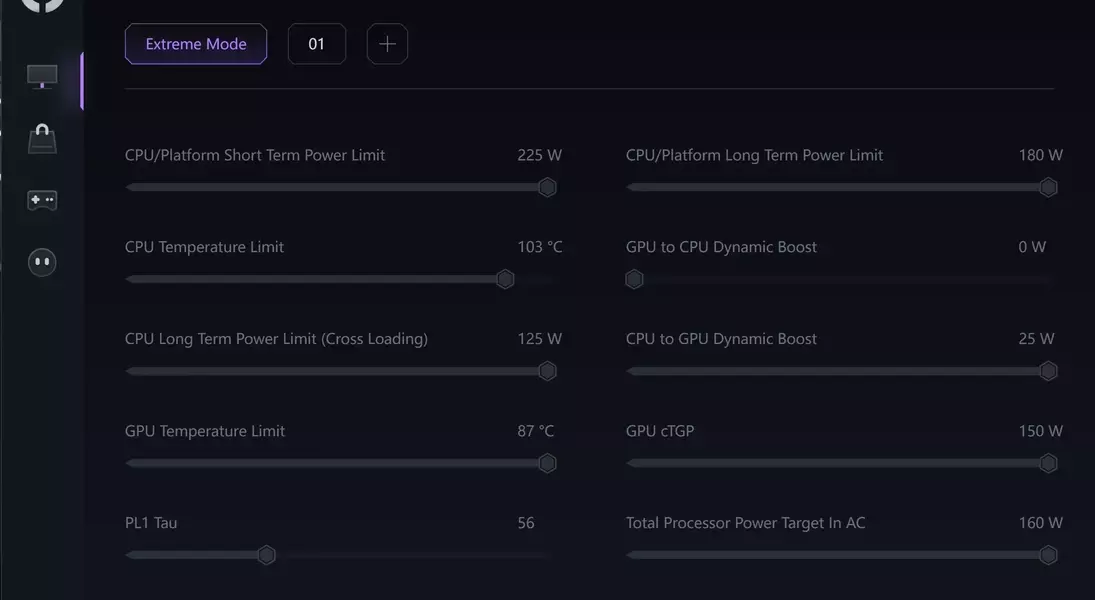The width and height of the screenshot is (1095, 600).
Task: Select the Extreme Mode tab
Action: click(x=196, y=44)
